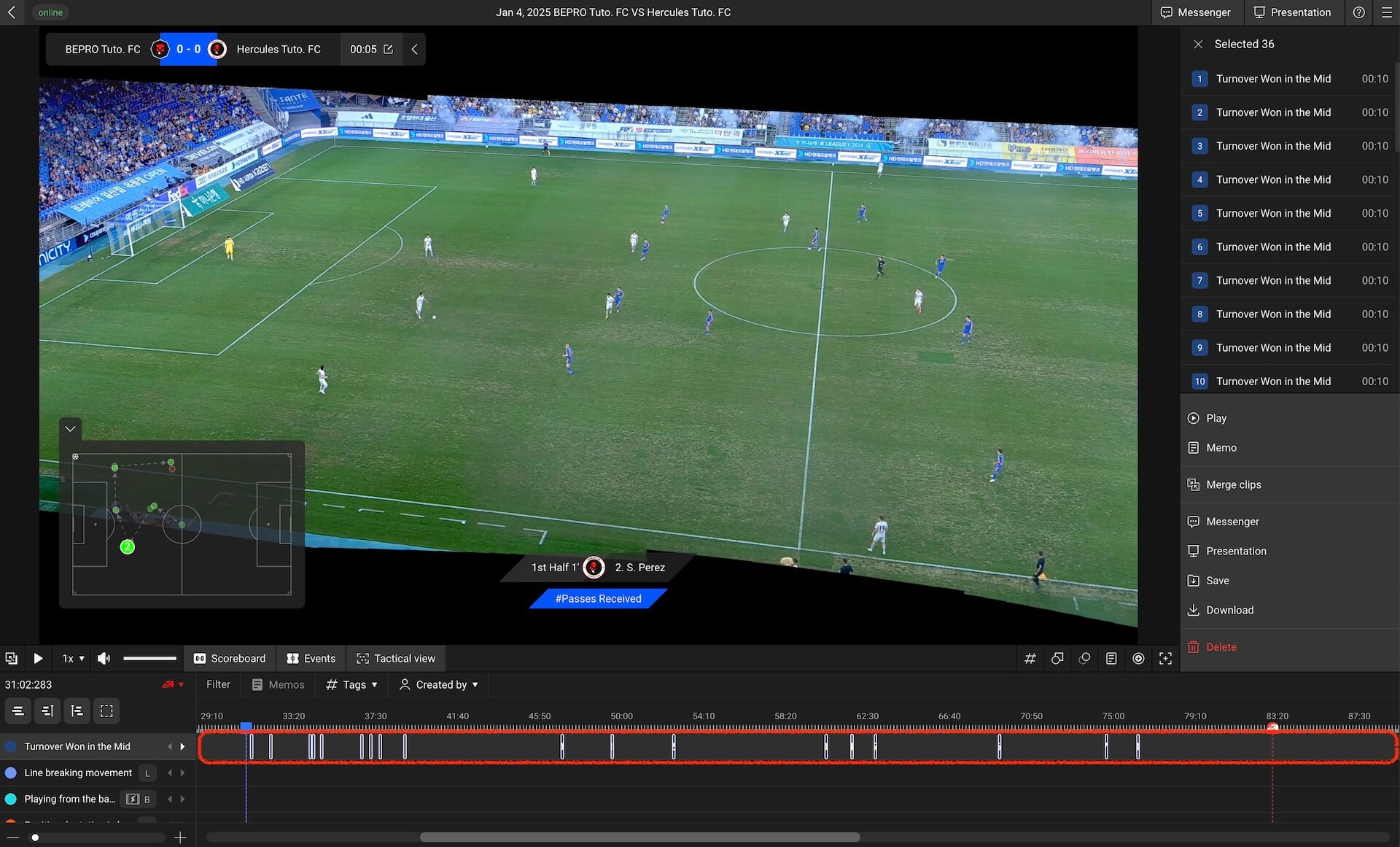Select Merge clips in the selection panel
Viewport: 1400px width, 847px height.
click(x=1233, y=484)
